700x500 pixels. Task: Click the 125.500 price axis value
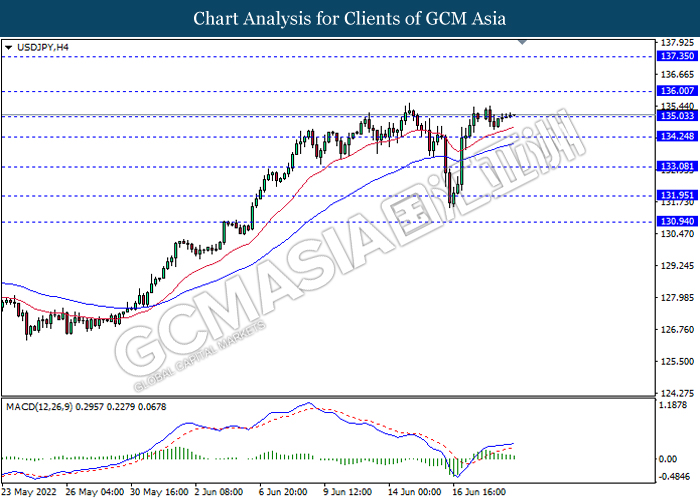point(677,361)
